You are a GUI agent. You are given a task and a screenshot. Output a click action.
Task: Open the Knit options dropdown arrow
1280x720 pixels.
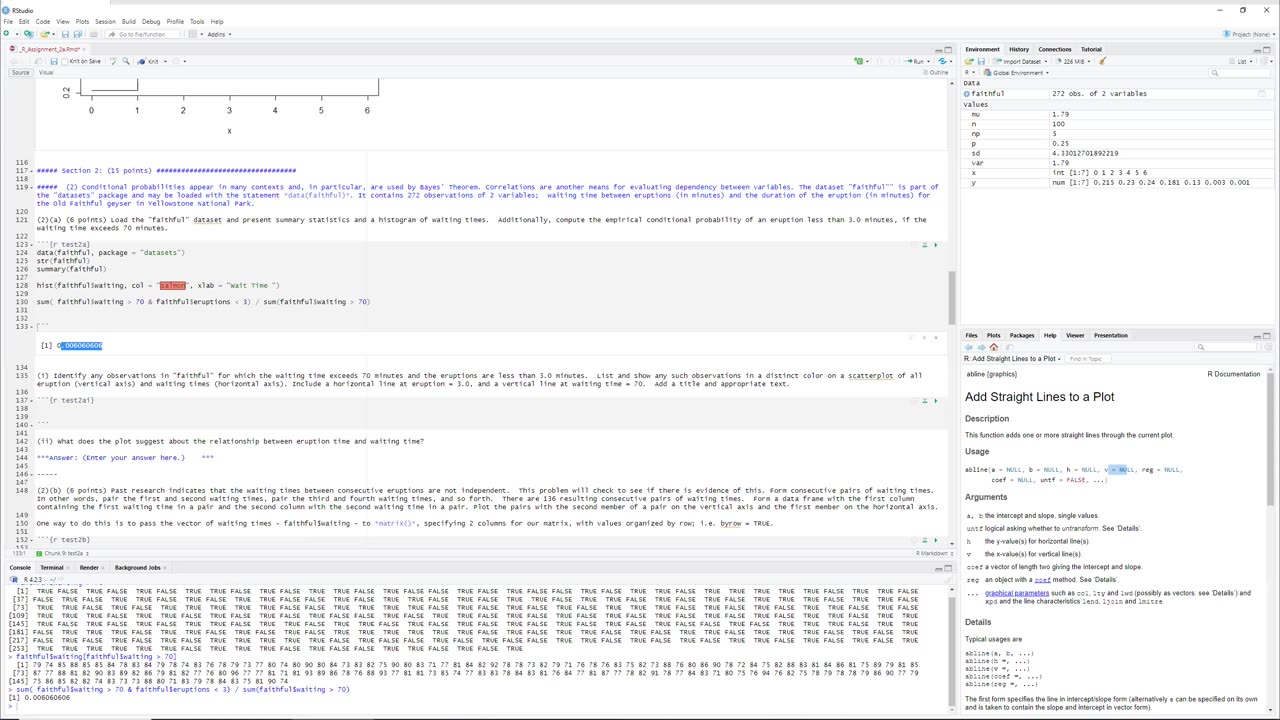(166, 61)
